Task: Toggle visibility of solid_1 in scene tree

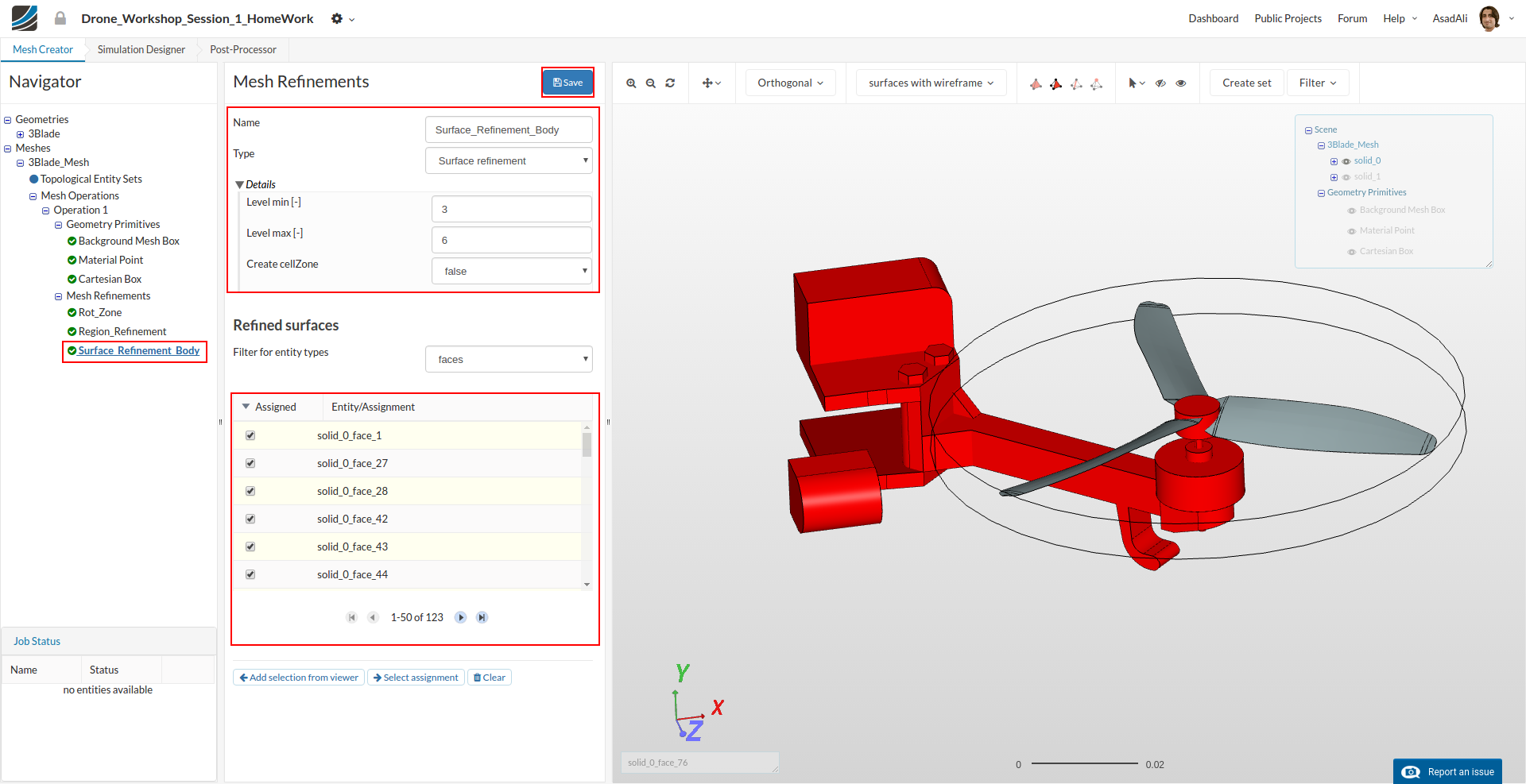Action: tap(1346, 177)
